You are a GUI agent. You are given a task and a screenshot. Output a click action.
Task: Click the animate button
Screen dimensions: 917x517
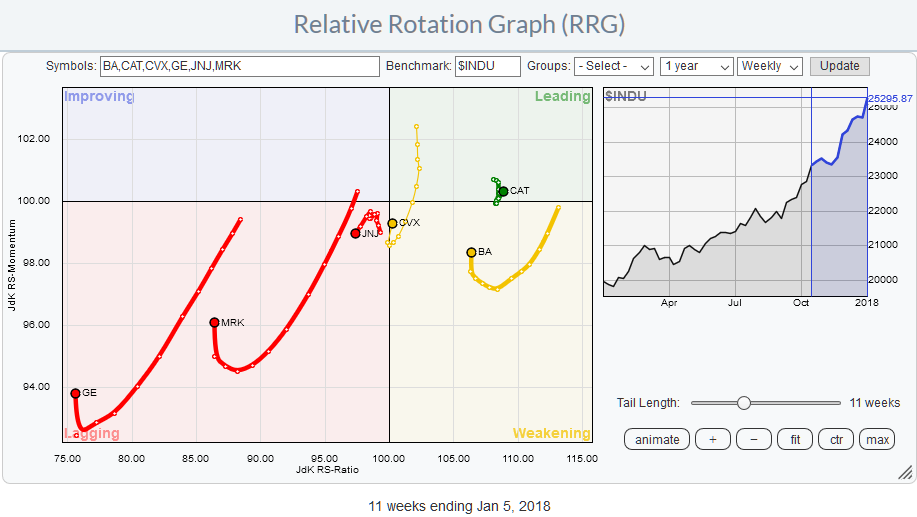(657, 440)
